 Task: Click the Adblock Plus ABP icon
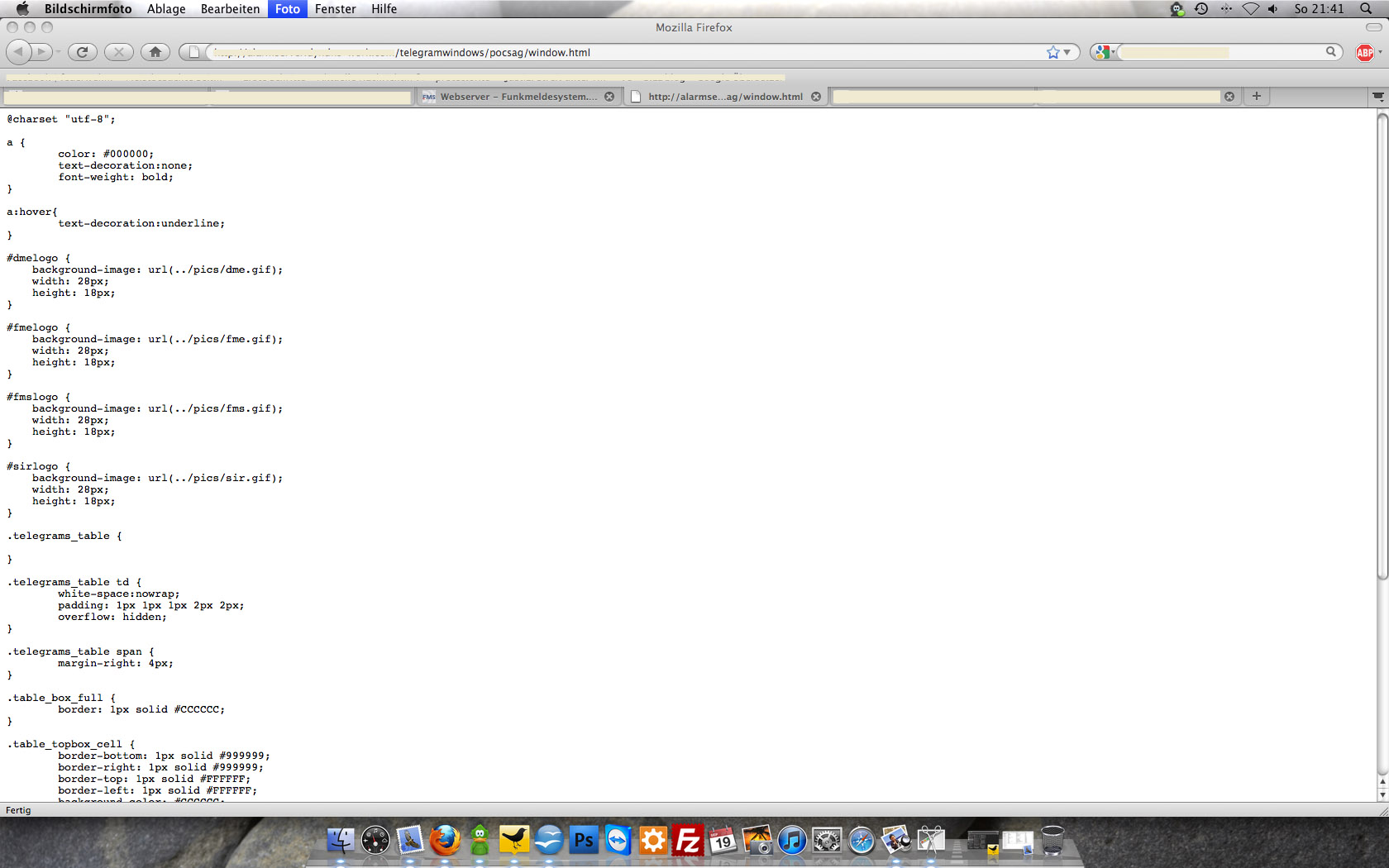(x=1364, y=52)
